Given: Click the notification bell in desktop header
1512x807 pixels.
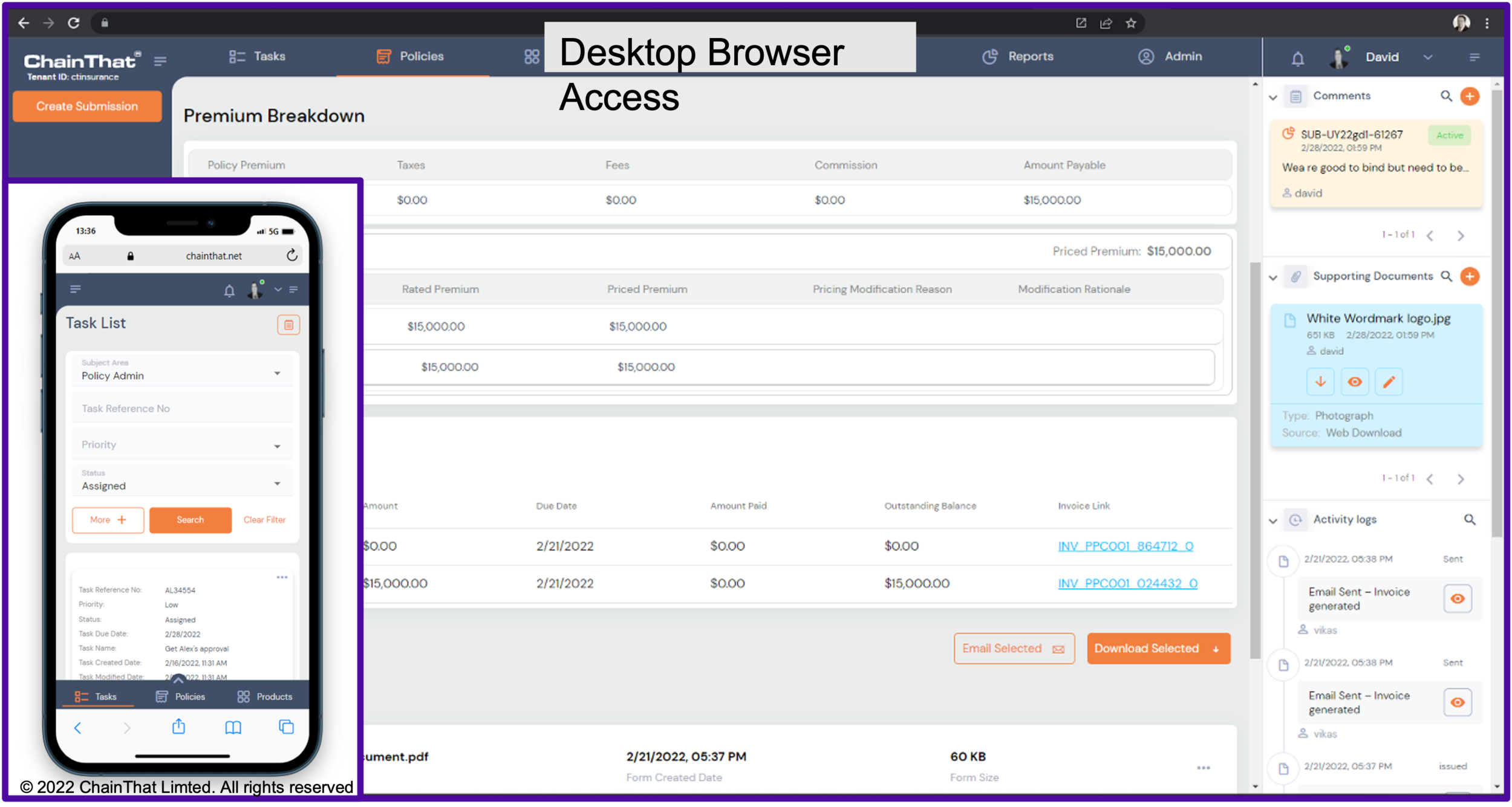Looking at the screenshot, I should click(1297, 58).
